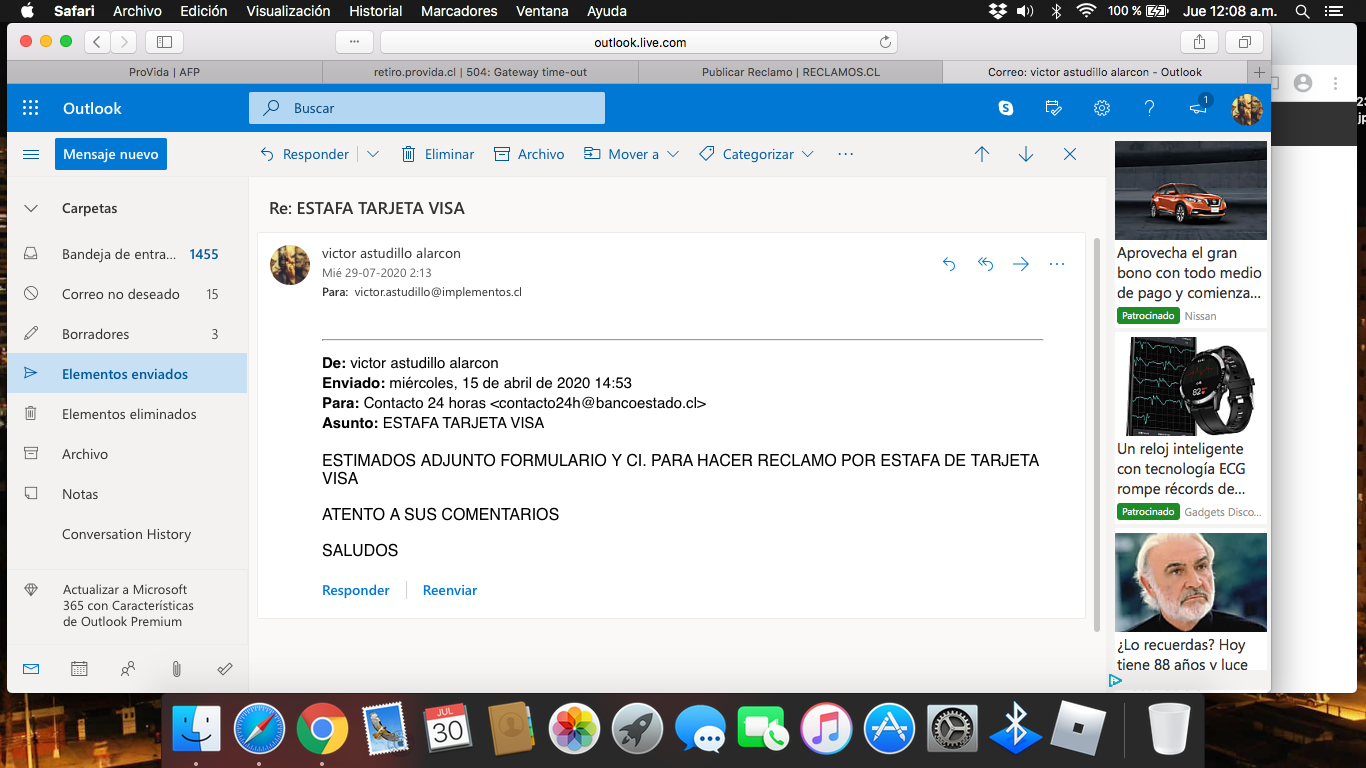1366x768 pixels.
Task: Open a new Safari tab with plus
Action: point(1259,72)
